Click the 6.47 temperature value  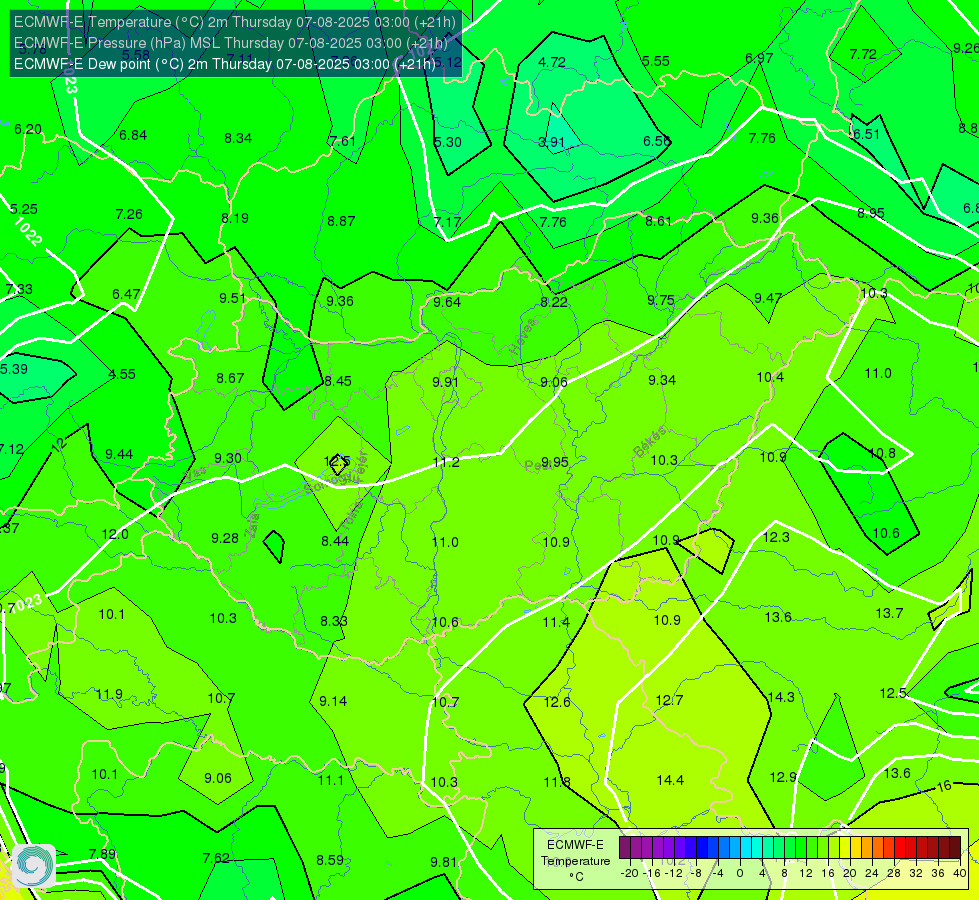[x=126, y=294]
